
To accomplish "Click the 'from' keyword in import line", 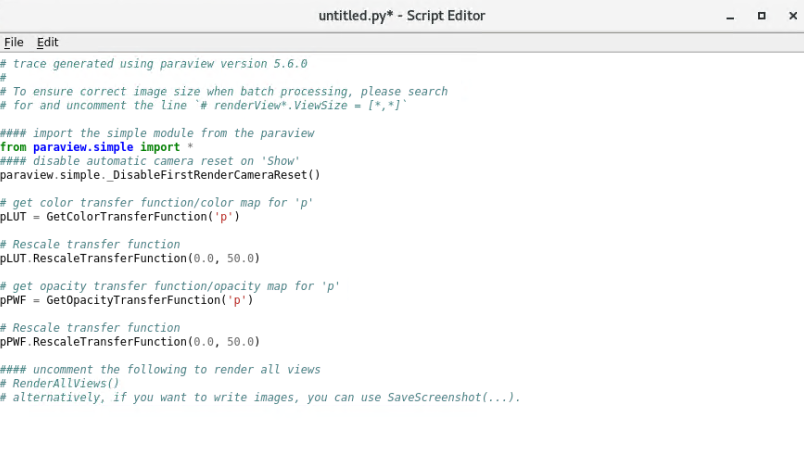I will point(13,147).
